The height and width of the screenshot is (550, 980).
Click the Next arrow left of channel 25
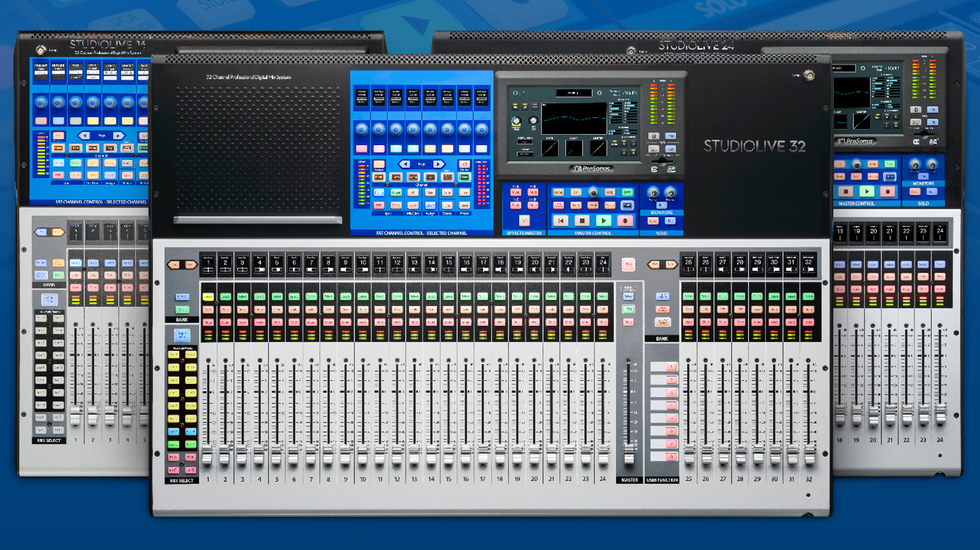pyautogui.click(x=671, y=264)
